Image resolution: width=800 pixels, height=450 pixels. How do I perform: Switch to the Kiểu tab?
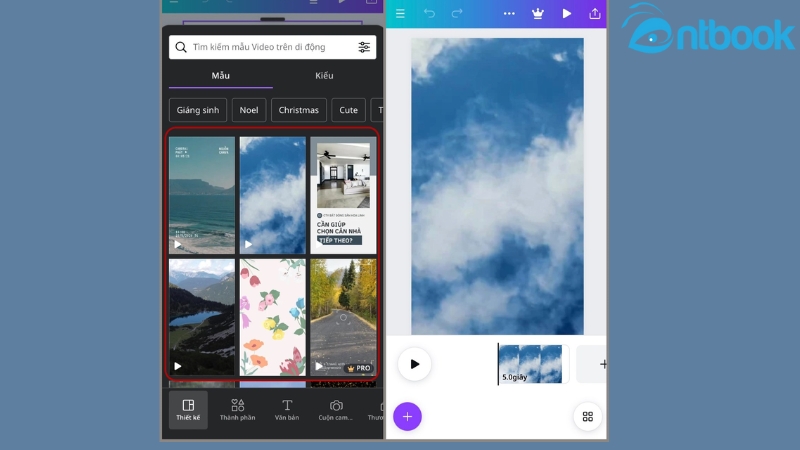(324, 76)
